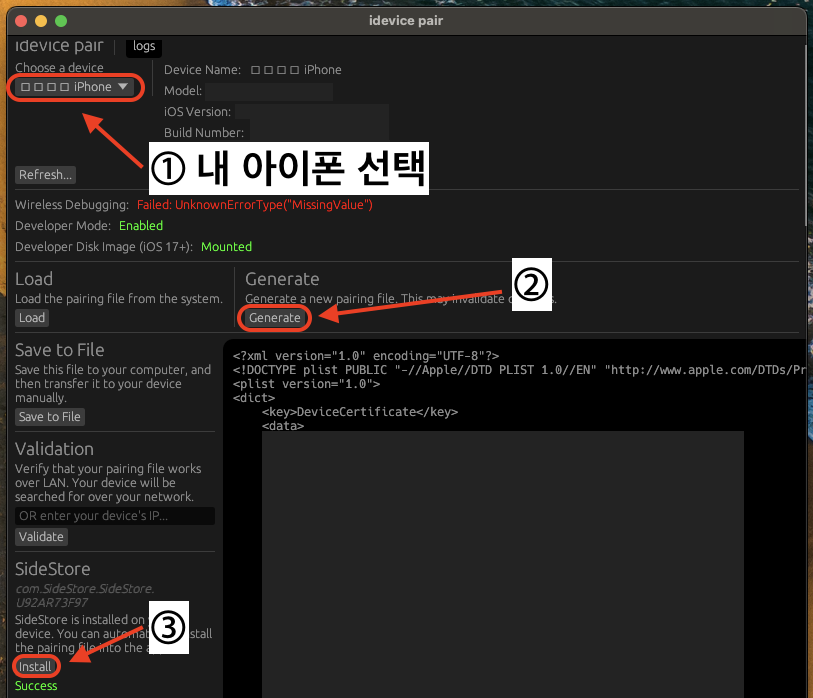Click the Save to File button
The width and height of the screenshot is (813, 698).
[x=50, y=417]
